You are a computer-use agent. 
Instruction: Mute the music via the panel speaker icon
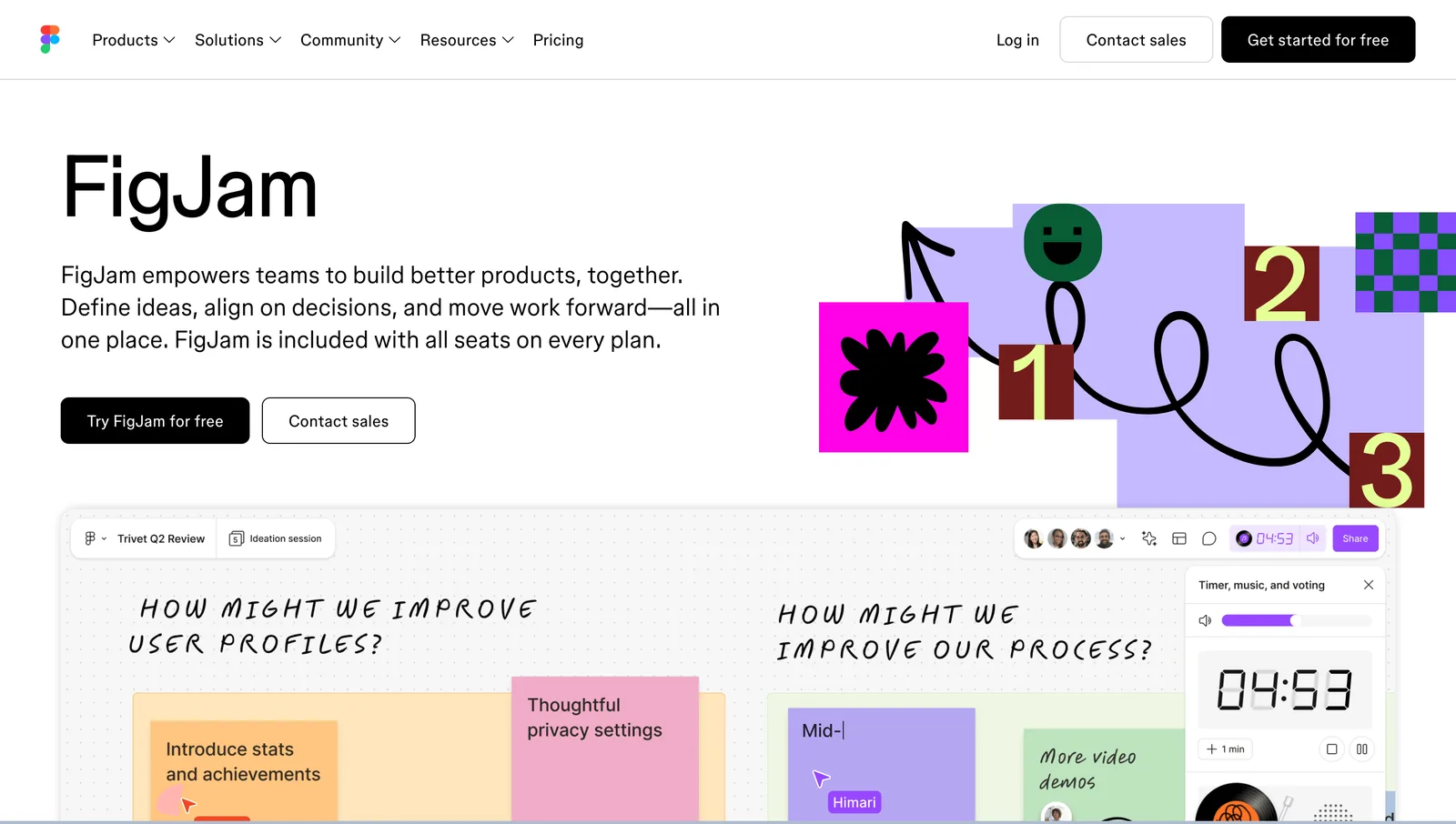point(1205,620)
